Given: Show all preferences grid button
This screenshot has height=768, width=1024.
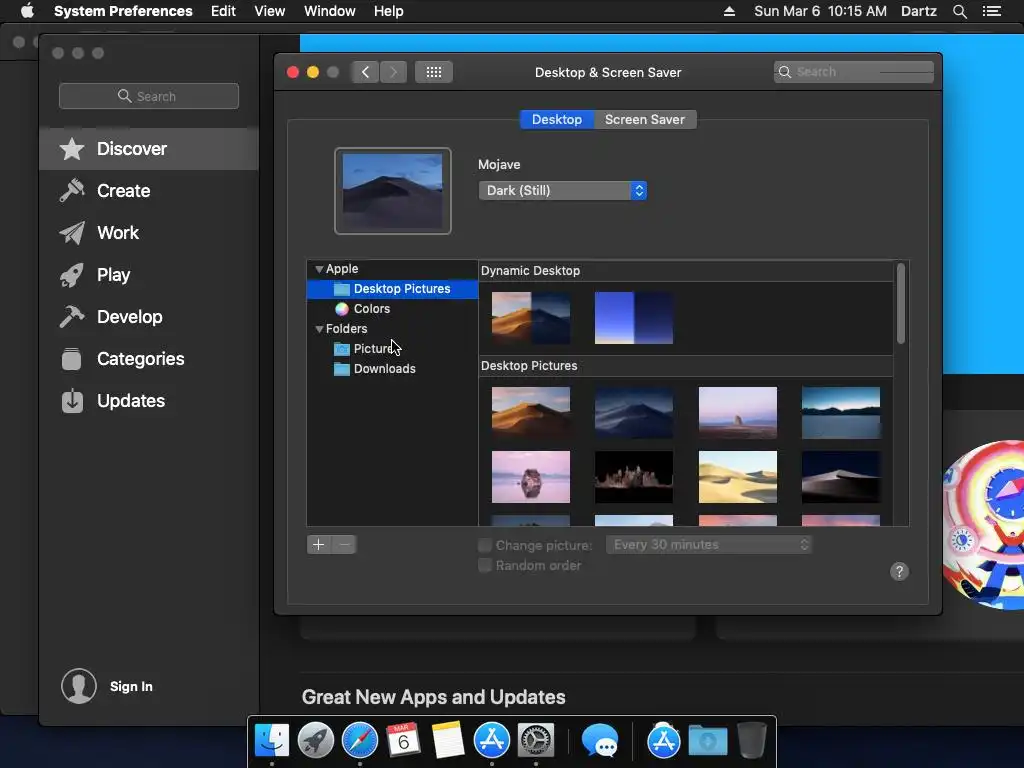Looking at the screenshot, I should tap(434, 72).
